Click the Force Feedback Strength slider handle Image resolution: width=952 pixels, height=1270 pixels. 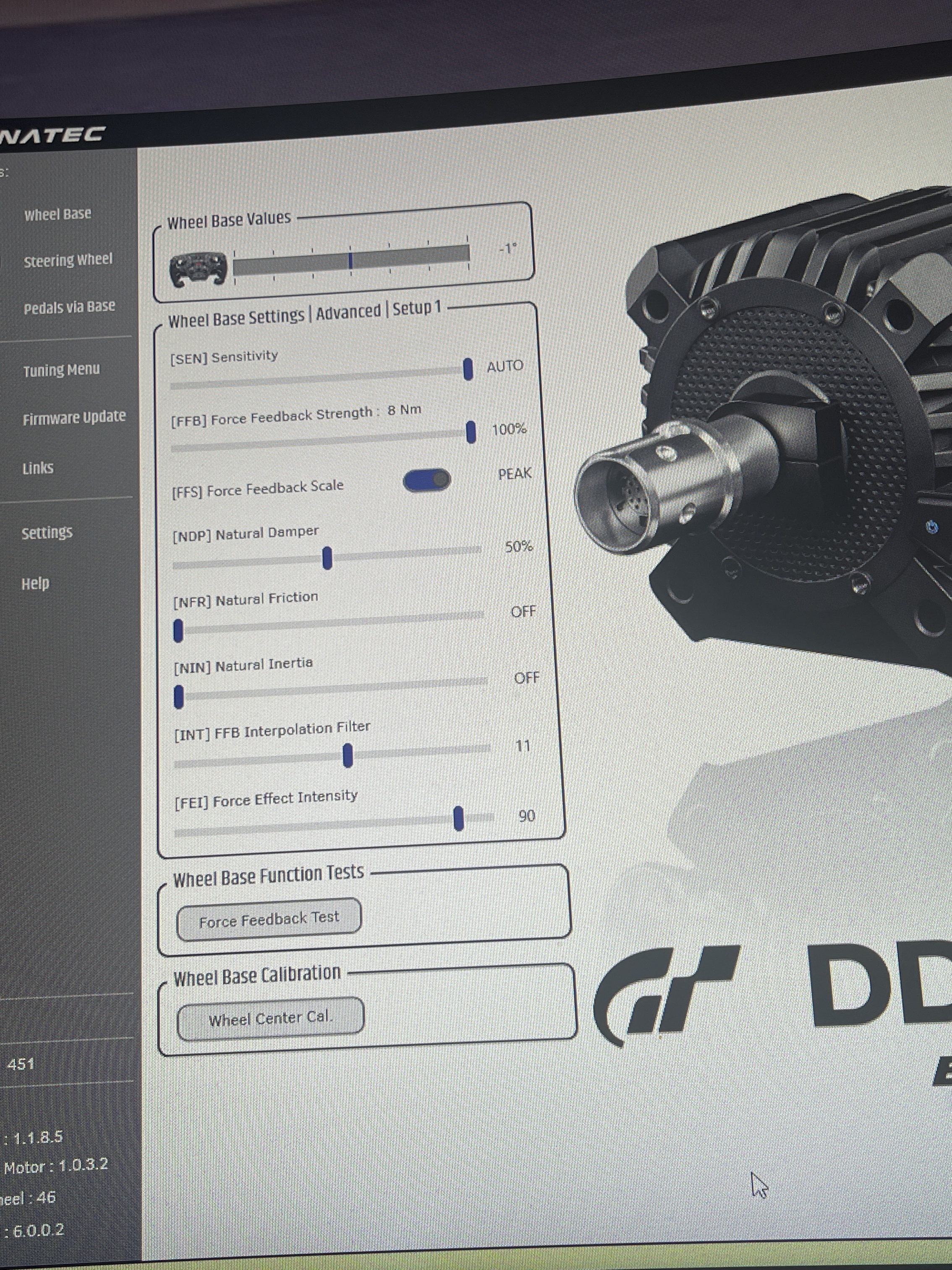(471, 432)
